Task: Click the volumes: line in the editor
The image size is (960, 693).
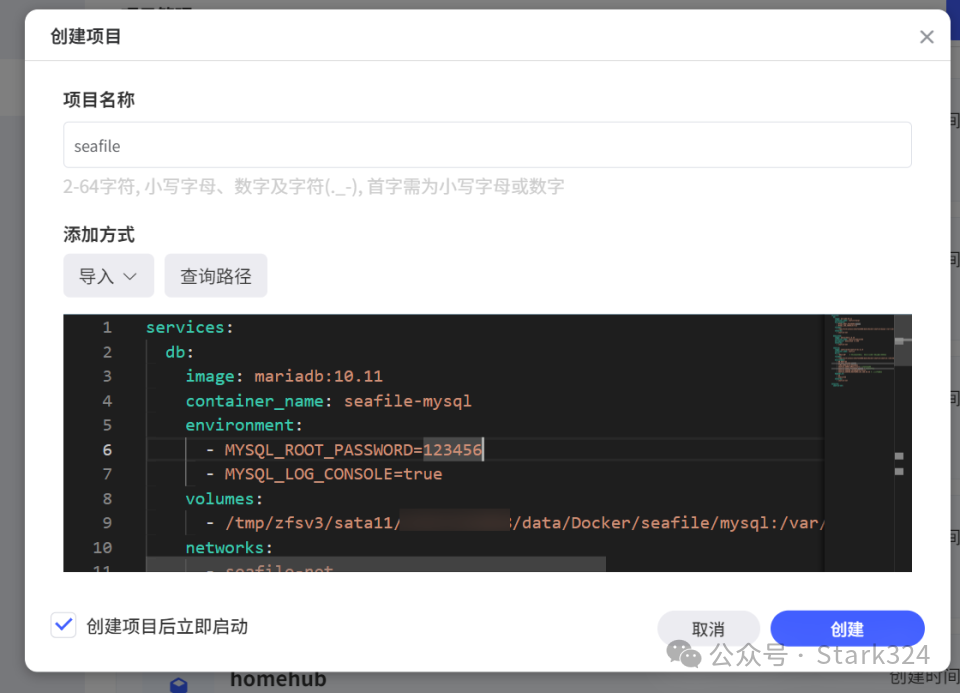Action: click(x=224, y=498)
